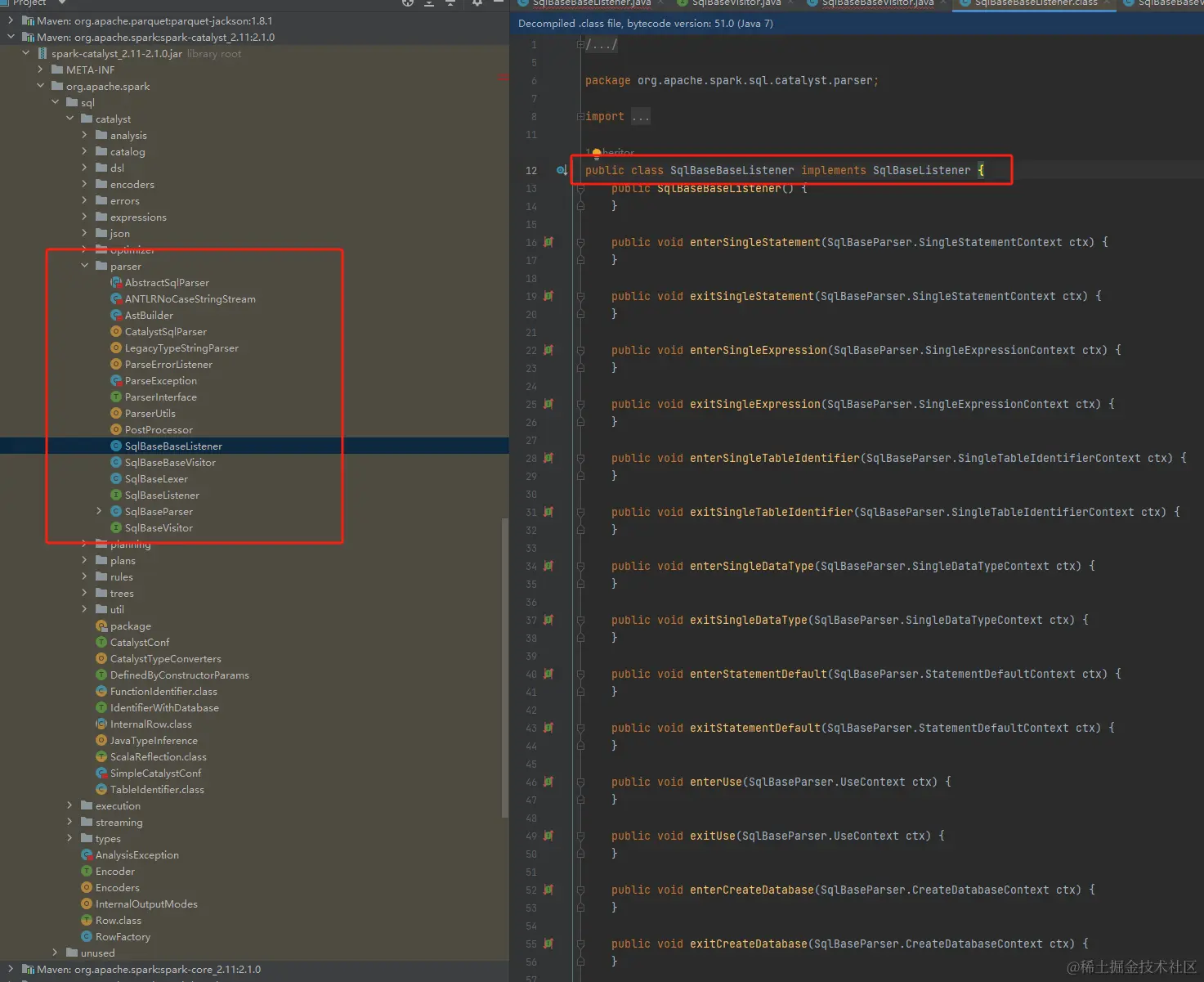Toggle fold marker beside enterStatementDefault method
Screen dimensions: 1204x982
(x=580, y=675)
